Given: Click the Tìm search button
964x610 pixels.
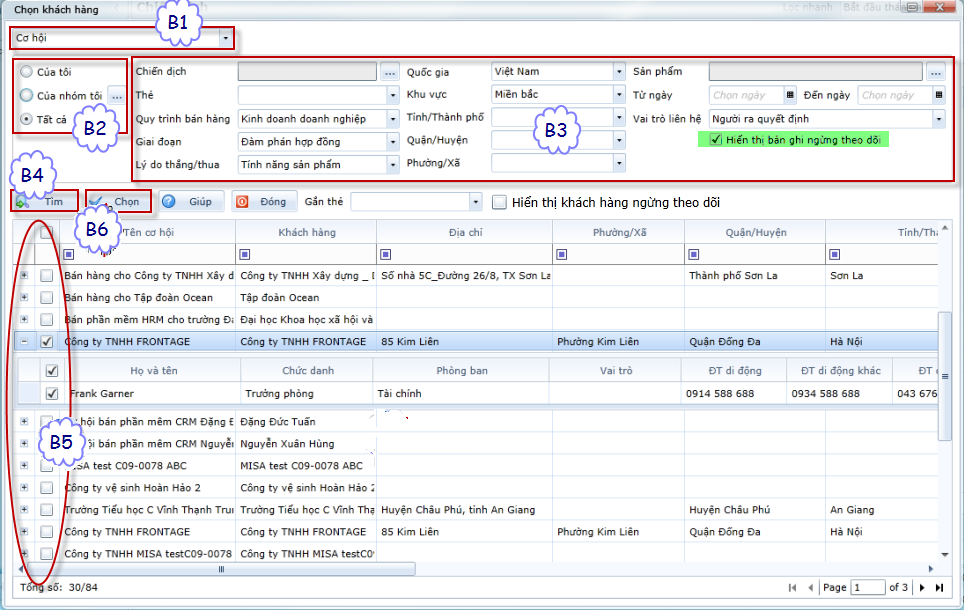Looking at the screenshot, I should pyautogui.click(x=46, y=201).
